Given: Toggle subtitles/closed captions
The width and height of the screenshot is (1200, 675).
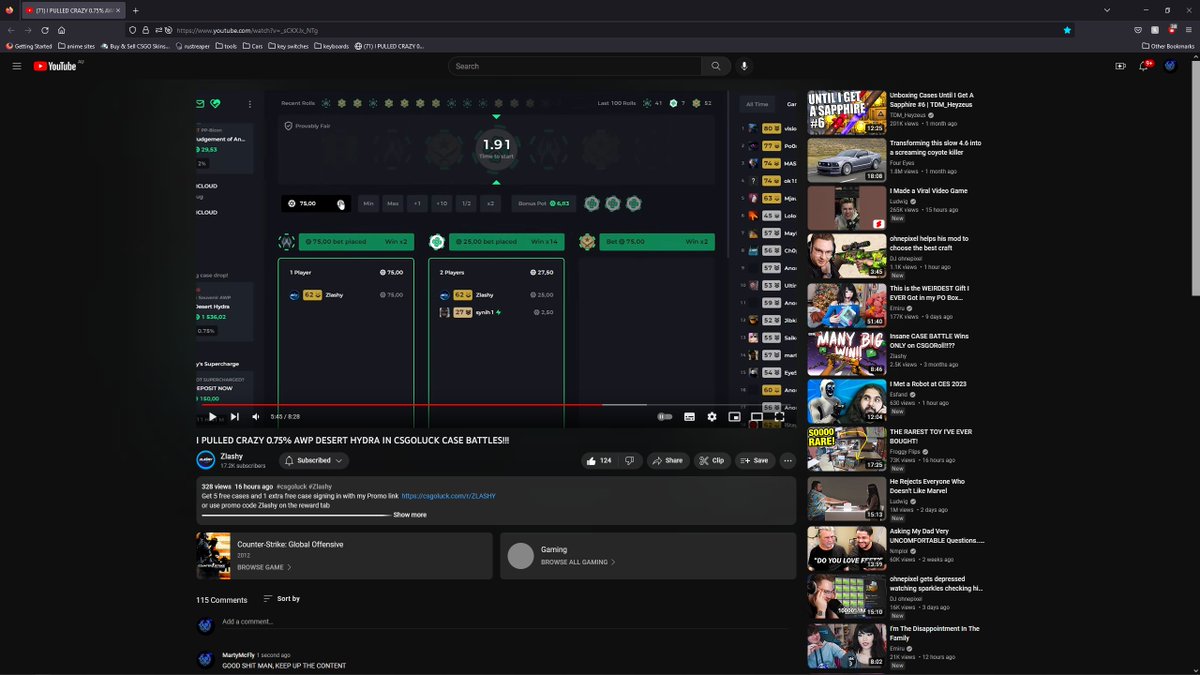Looking at the screenshot, I should click(x=689, y=417).
